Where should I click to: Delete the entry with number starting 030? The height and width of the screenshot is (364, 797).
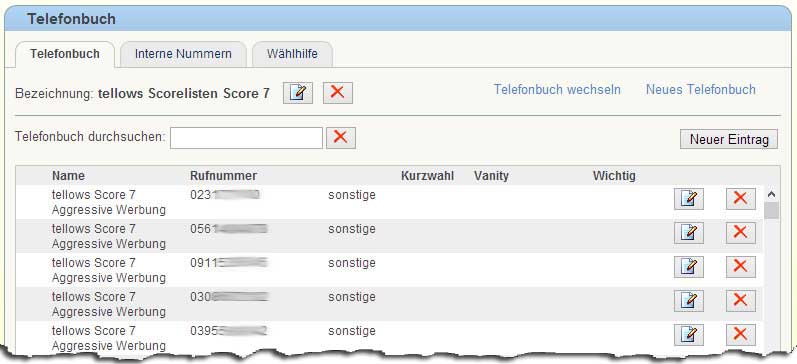[x=741, y=301]
